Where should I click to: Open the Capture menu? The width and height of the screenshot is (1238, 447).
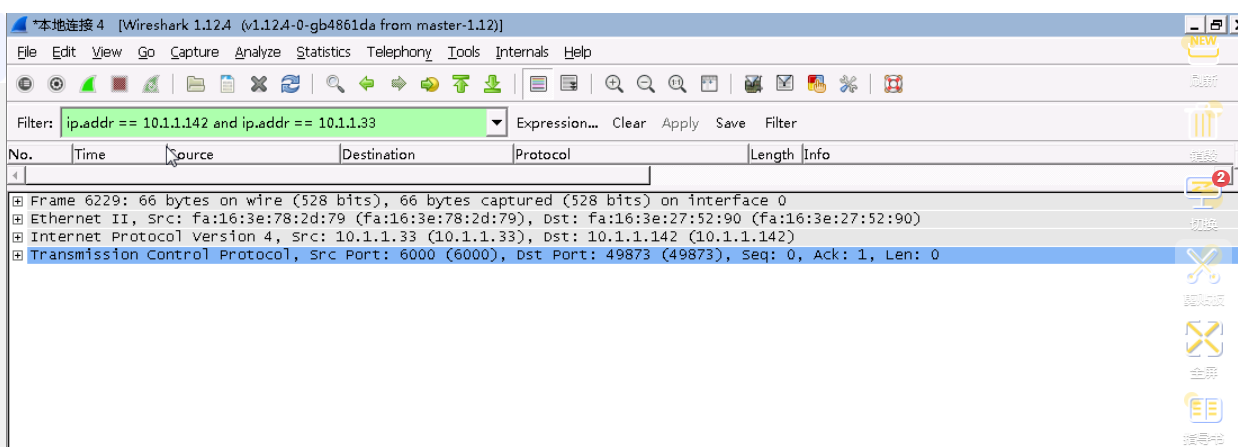(x=194, y=52)
